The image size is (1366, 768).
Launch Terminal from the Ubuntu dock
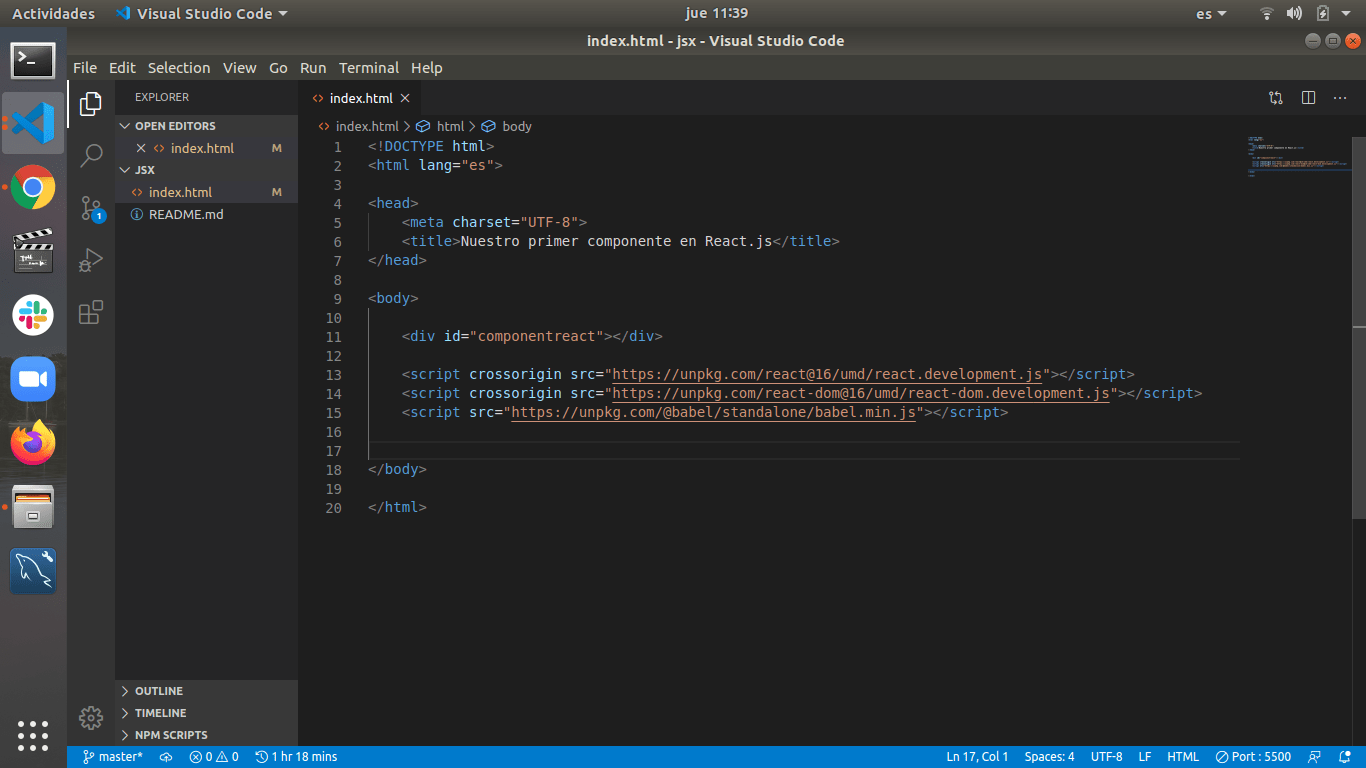[x=33, y=61]
